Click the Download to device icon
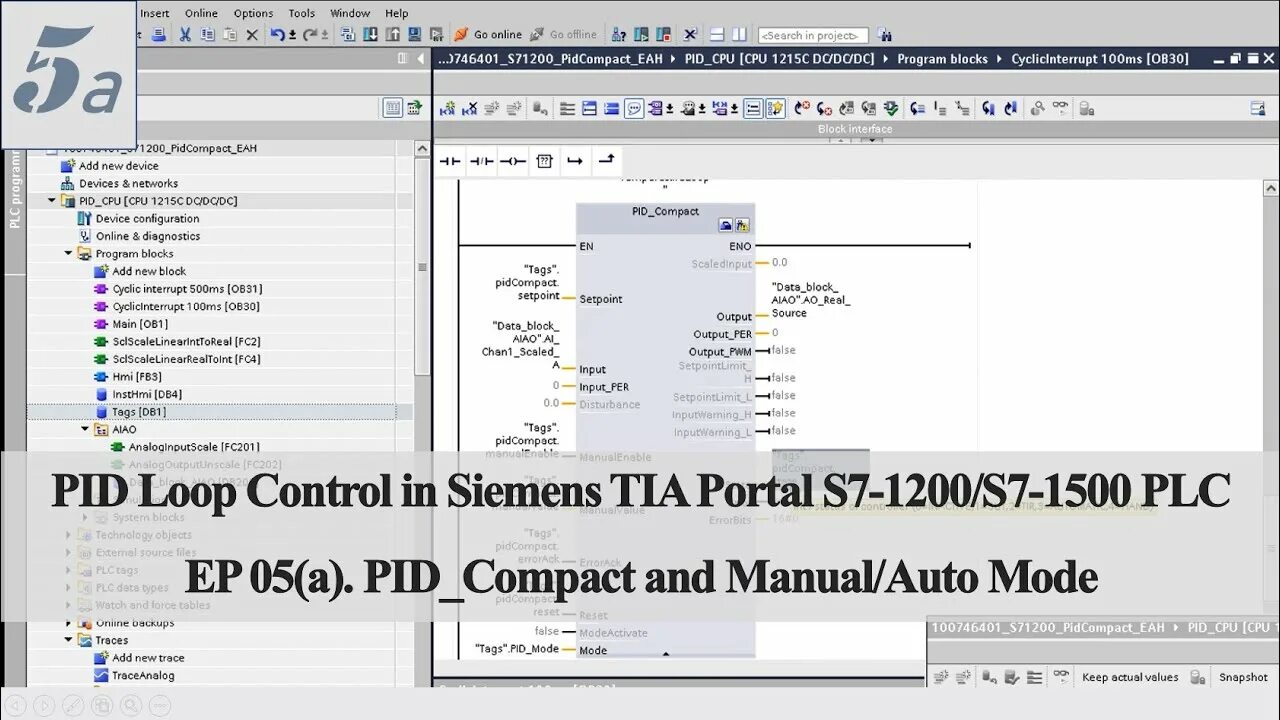The height and width of the screenshot is (720, 1280). tap(370, 34)
